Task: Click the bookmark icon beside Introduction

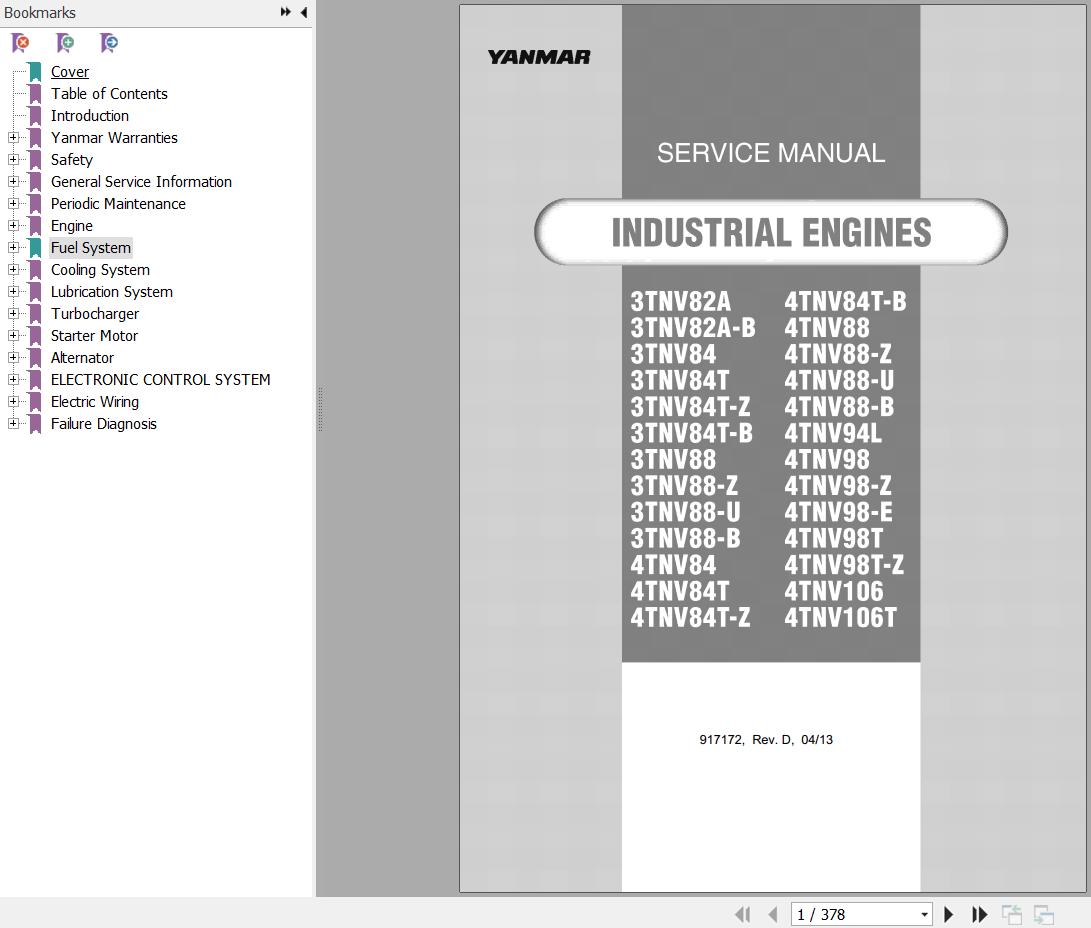Action: click(x=35, y=115)
